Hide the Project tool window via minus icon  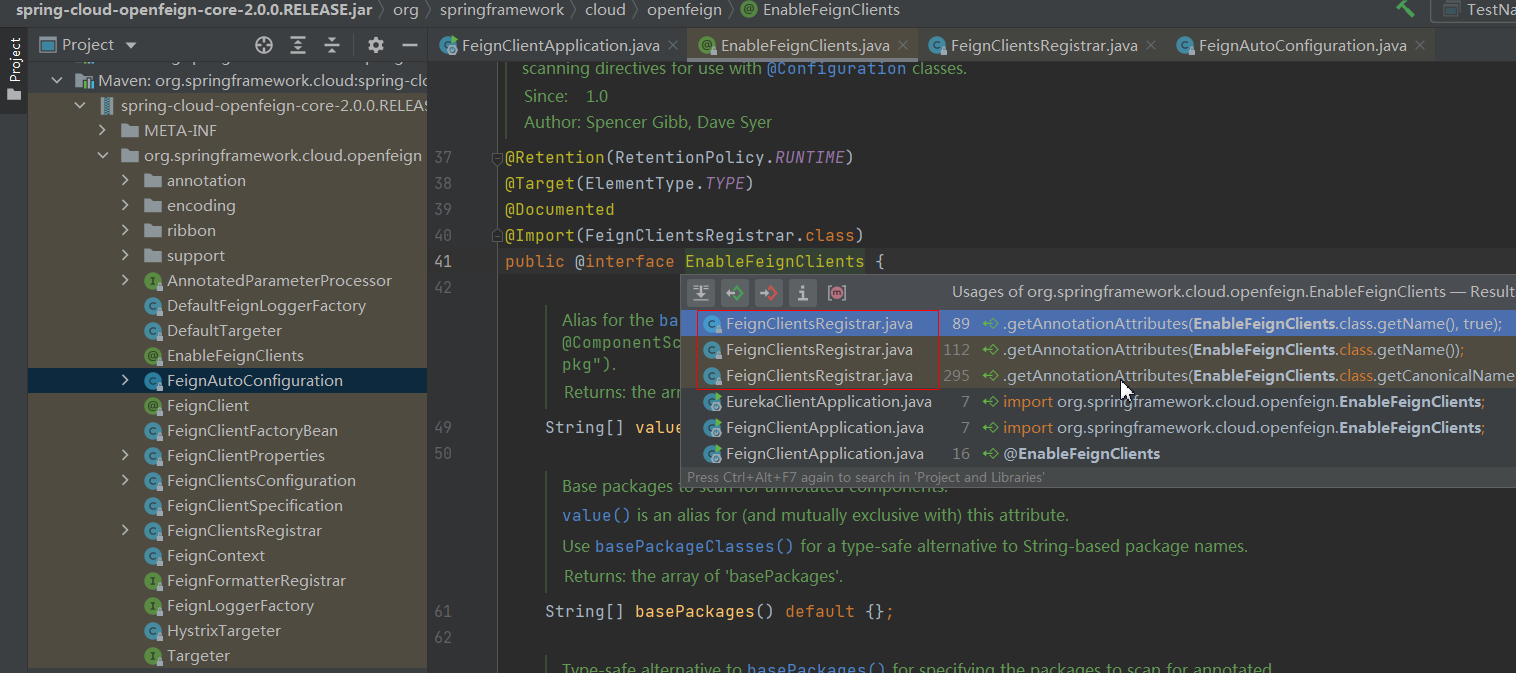tap(409, 45)
